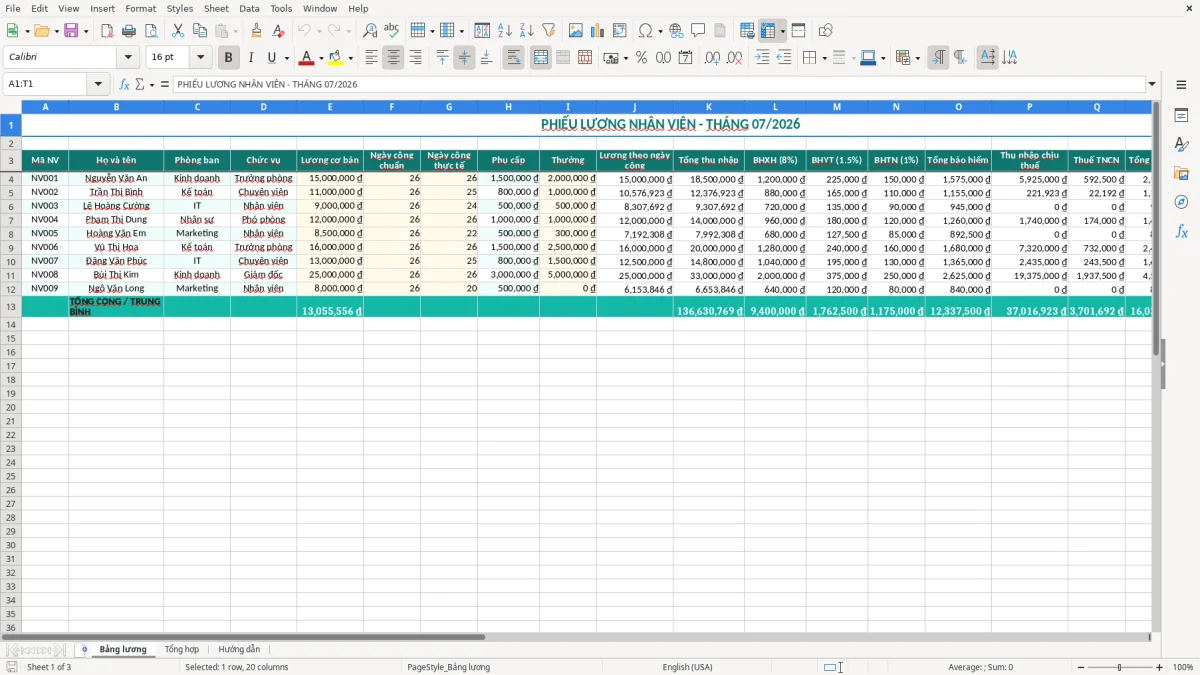Open the sidebar settings menu
Screen dimensions: 1200x675
pyautogui.click(x=1182, y=84)
